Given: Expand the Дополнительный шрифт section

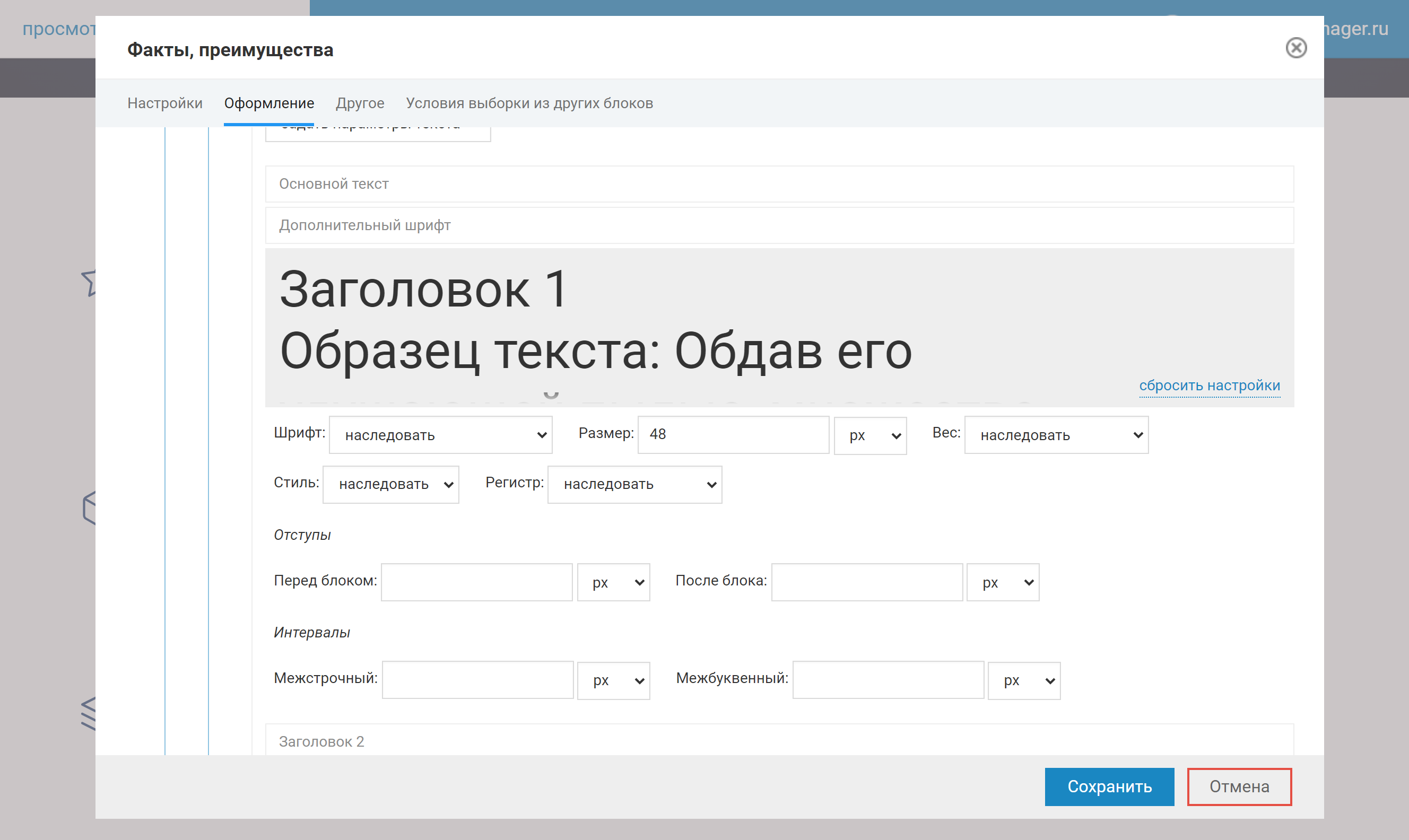Looking at the screenshot, I should (779, 225).
